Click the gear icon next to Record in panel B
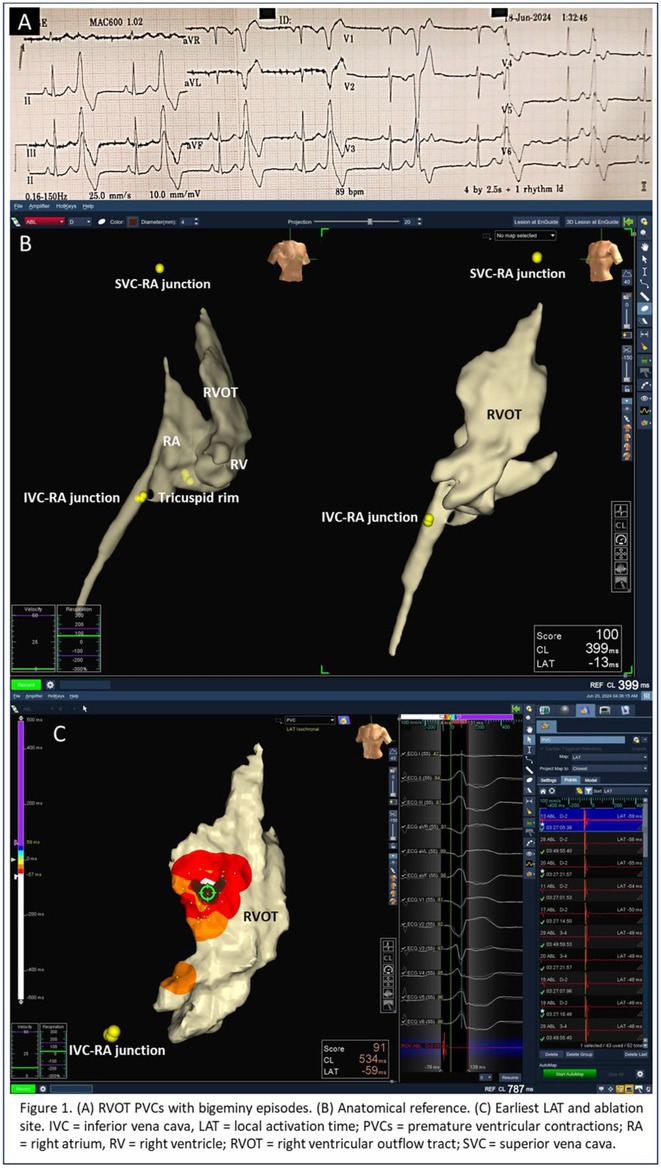Screen dimensions: 661x1168 [50, 683]
